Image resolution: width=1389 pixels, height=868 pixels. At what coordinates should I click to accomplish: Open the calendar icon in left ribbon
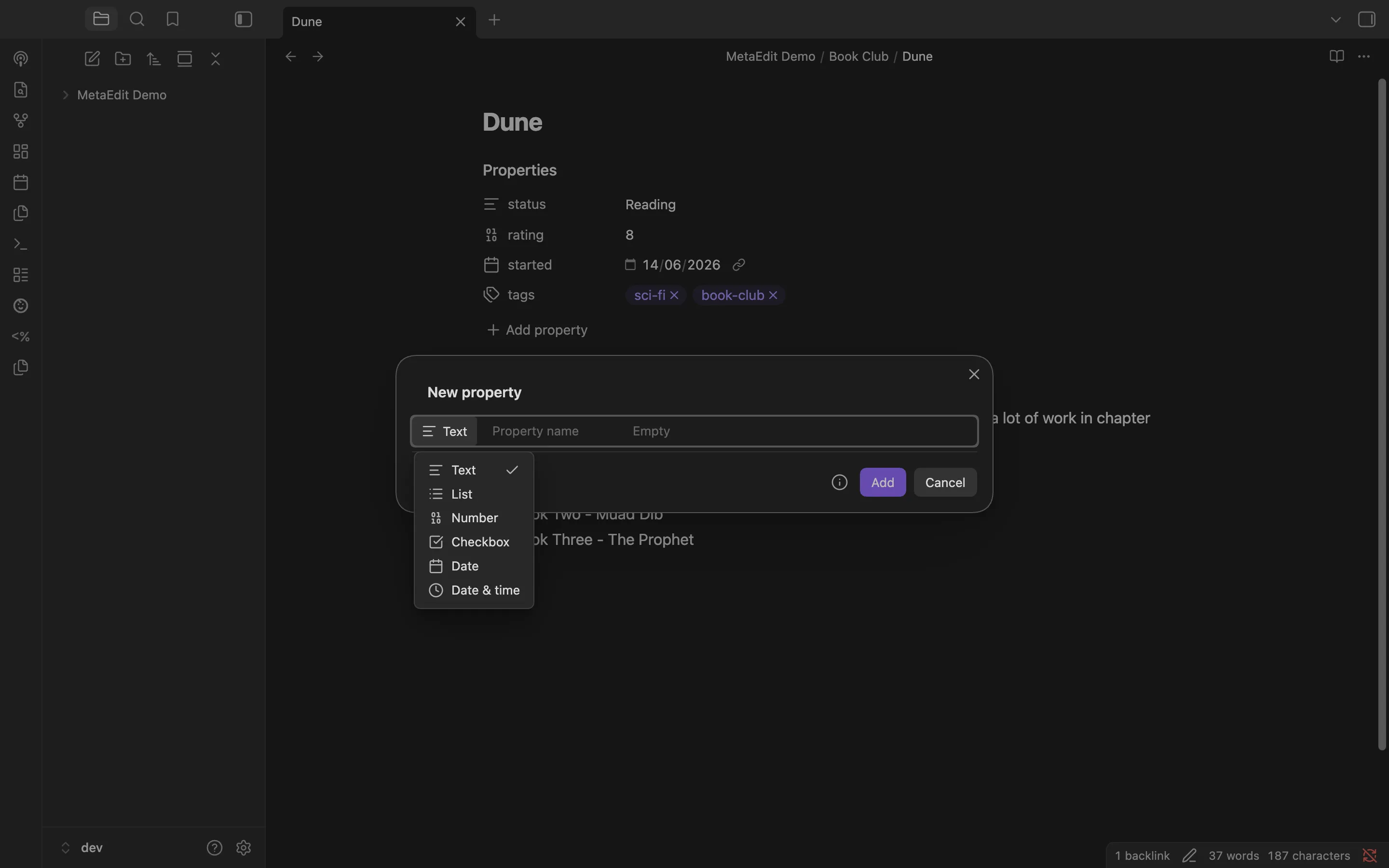[x=21, y=183]
